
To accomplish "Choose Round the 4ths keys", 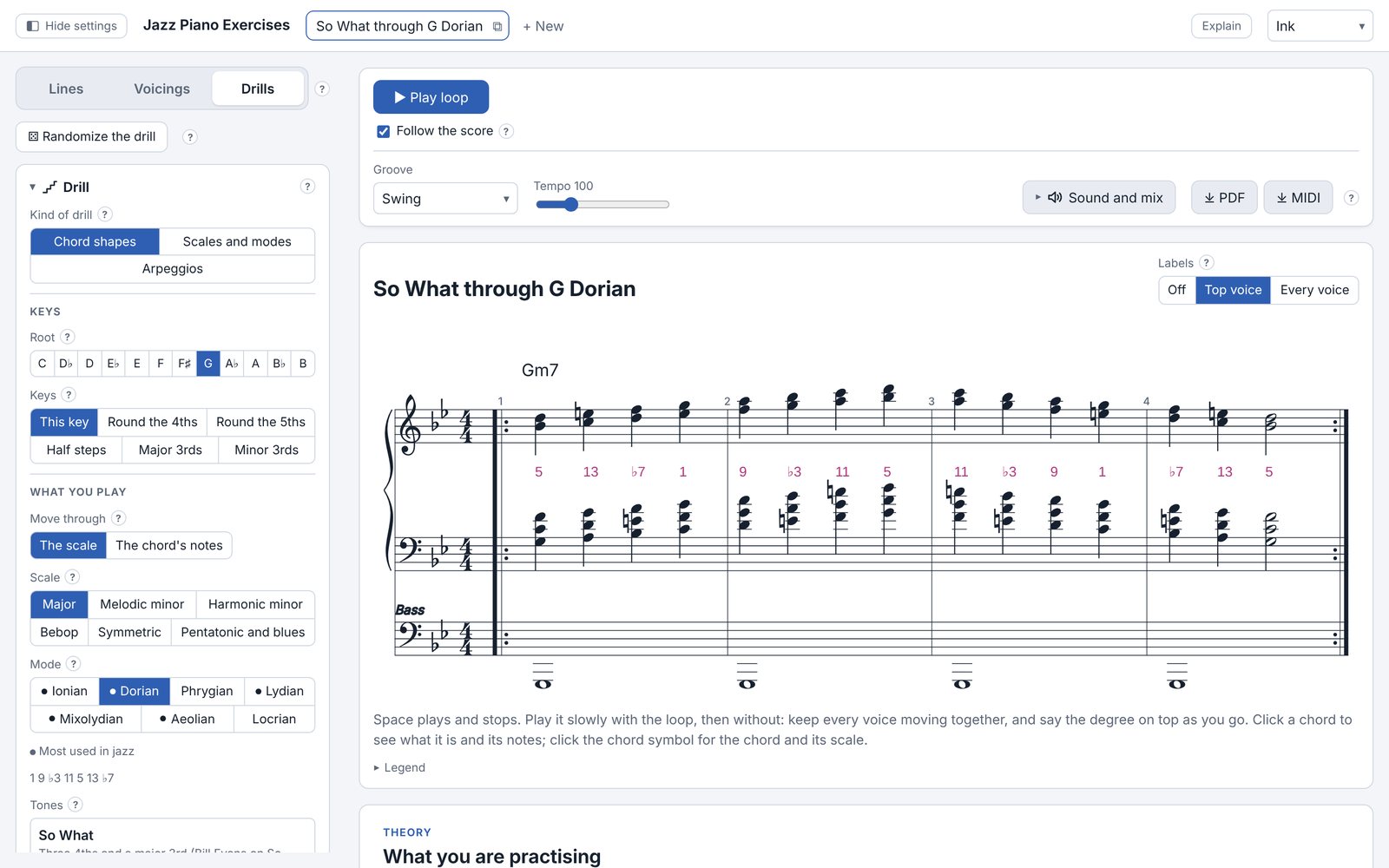I will (153, 422).
